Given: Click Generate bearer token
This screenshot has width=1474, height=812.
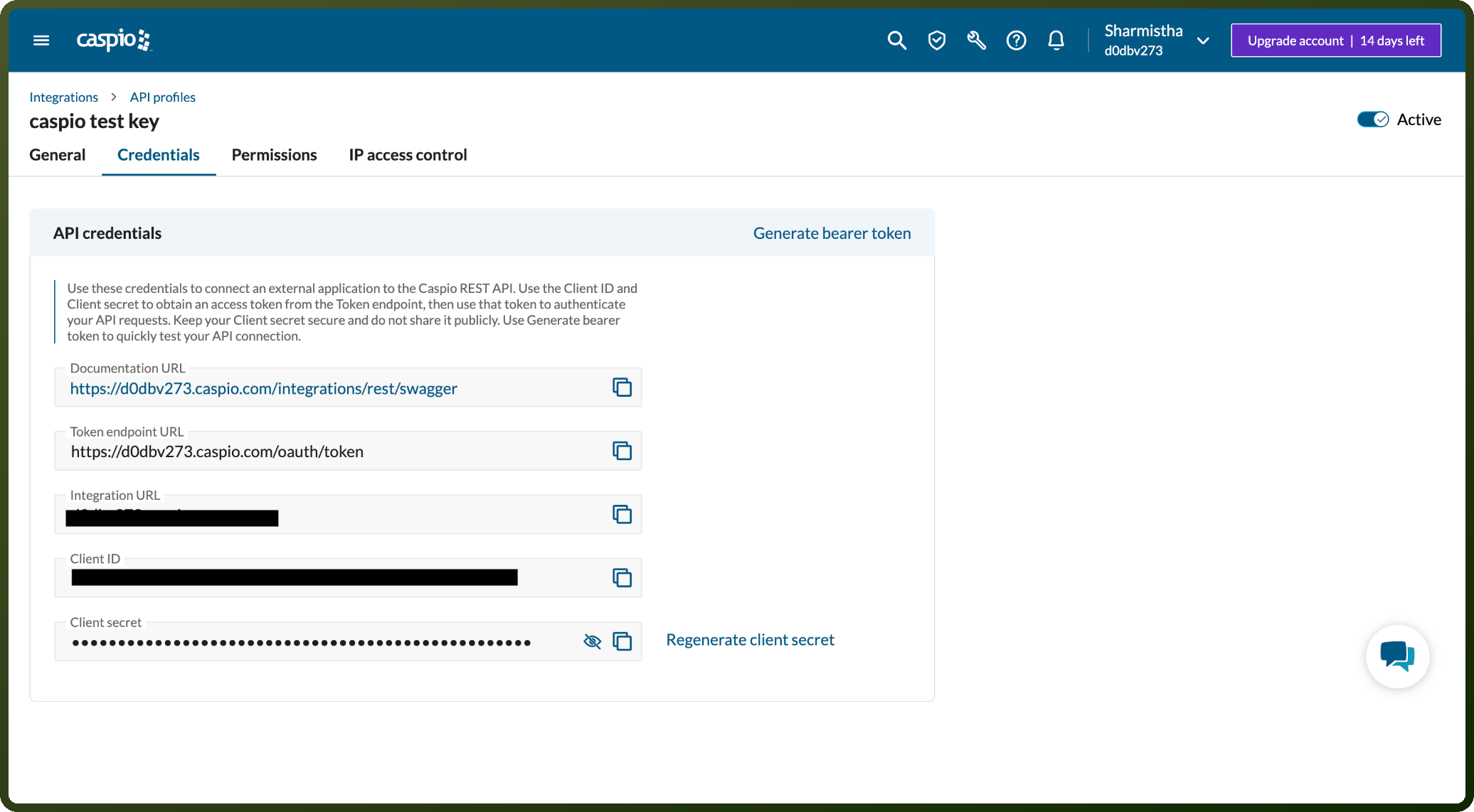Looking at the screenshot, I should point(832,233).
